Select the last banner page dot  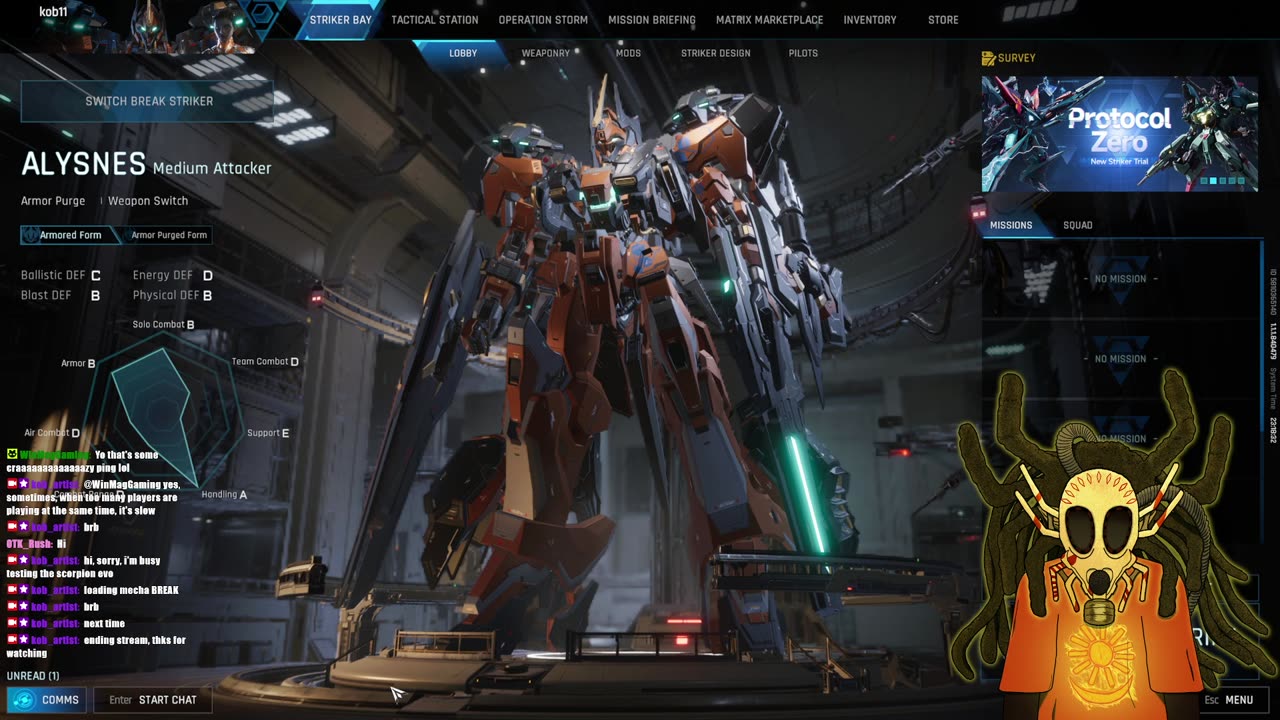(1242, 181)
